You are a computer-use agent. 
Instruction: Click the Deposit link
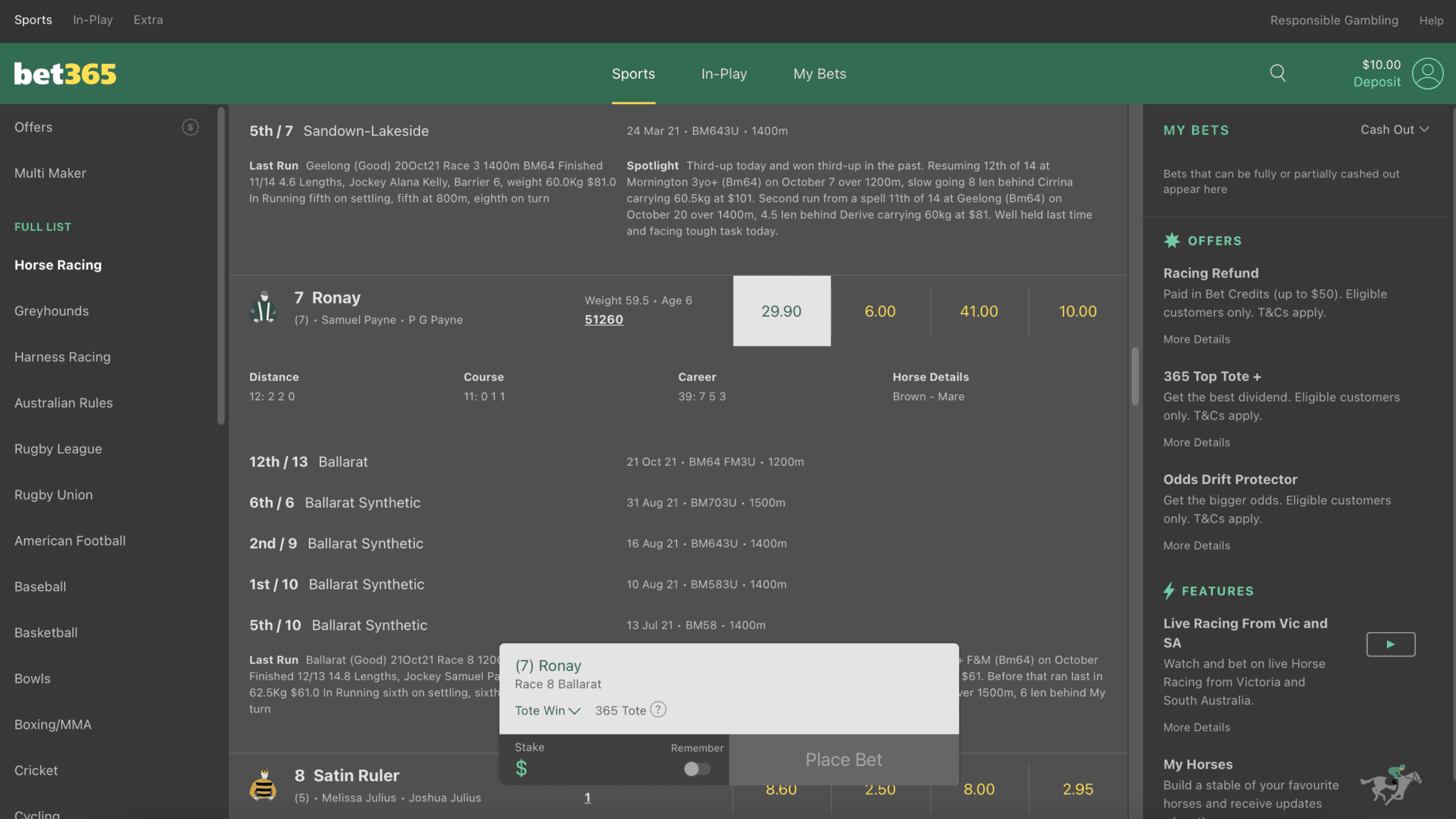1377,82
